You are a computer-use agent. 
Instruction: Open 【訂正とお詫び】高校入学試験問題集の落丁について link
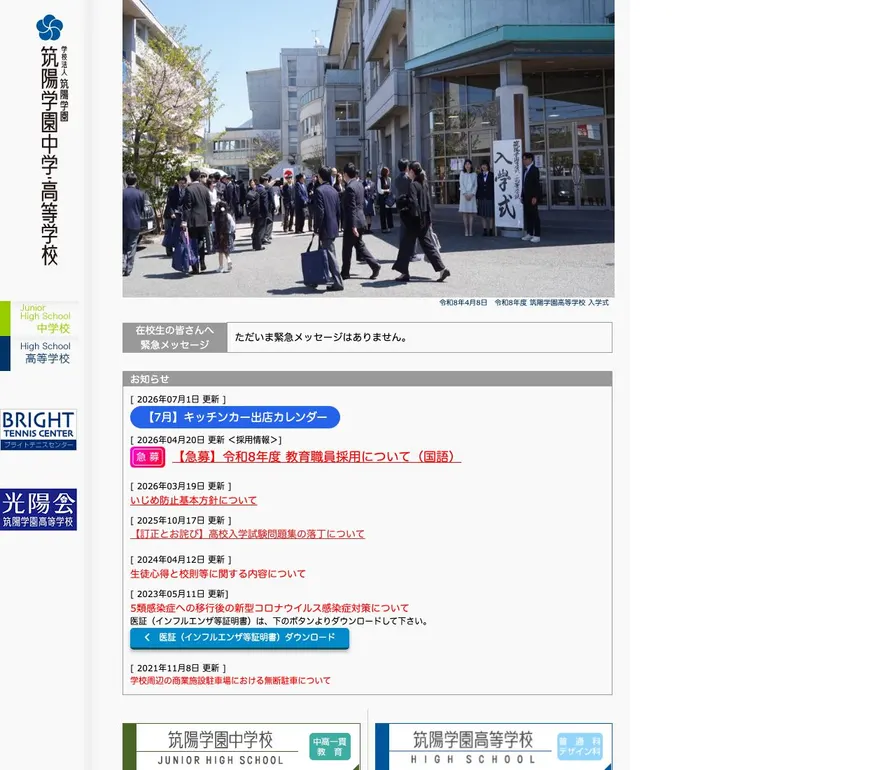247,534
